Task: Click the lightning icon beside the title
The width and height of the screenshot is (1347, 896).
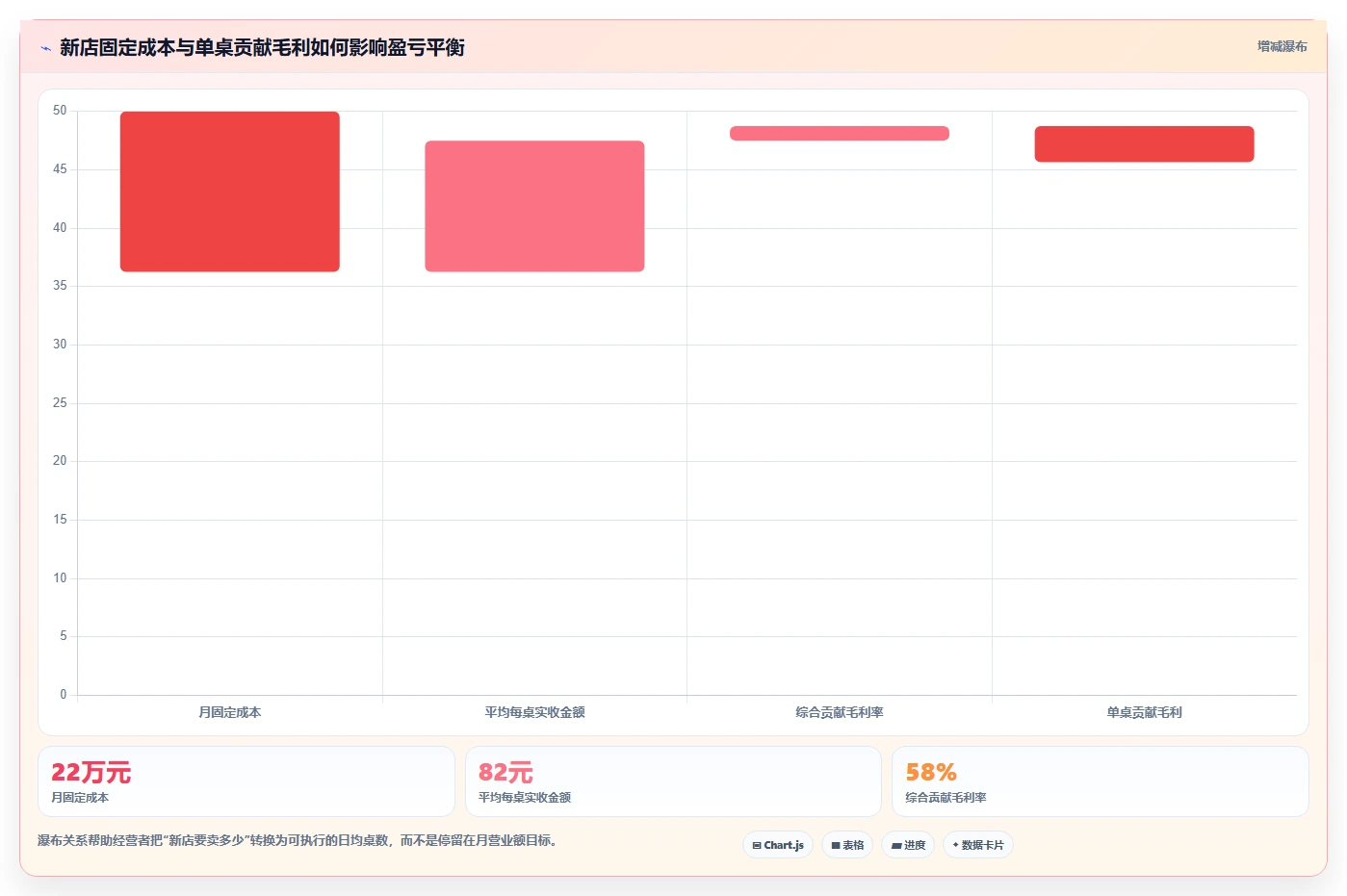Action: click(x=45, y=48)
